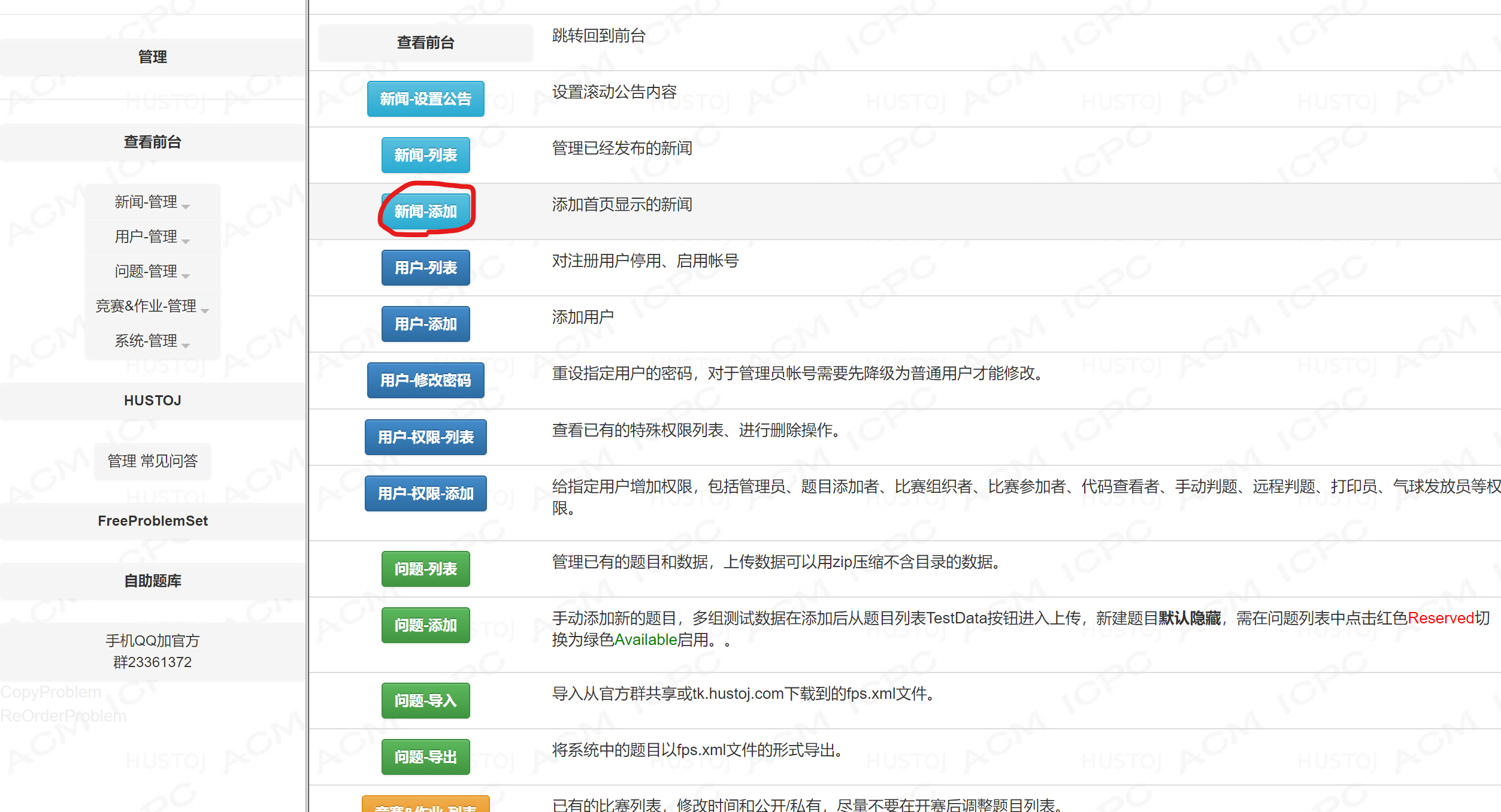Open the 用户-权限-列表 button
This screenshot has height=812, width=1501.
426,437
